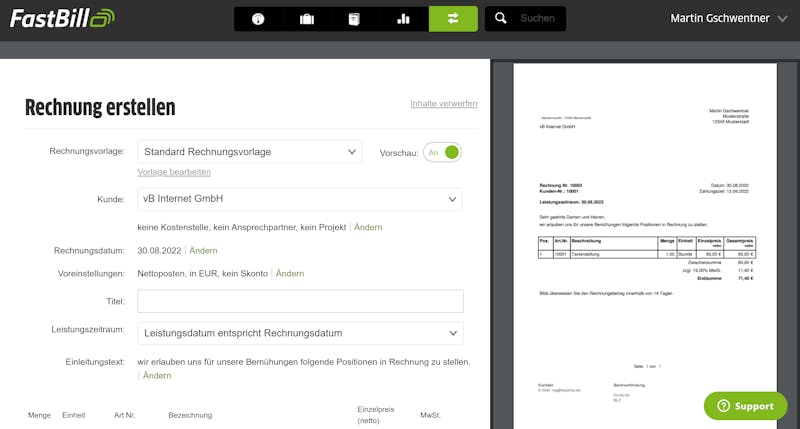Open the bar chart reports icon
This screenshot has width=800, height=429.
point(403,19)
